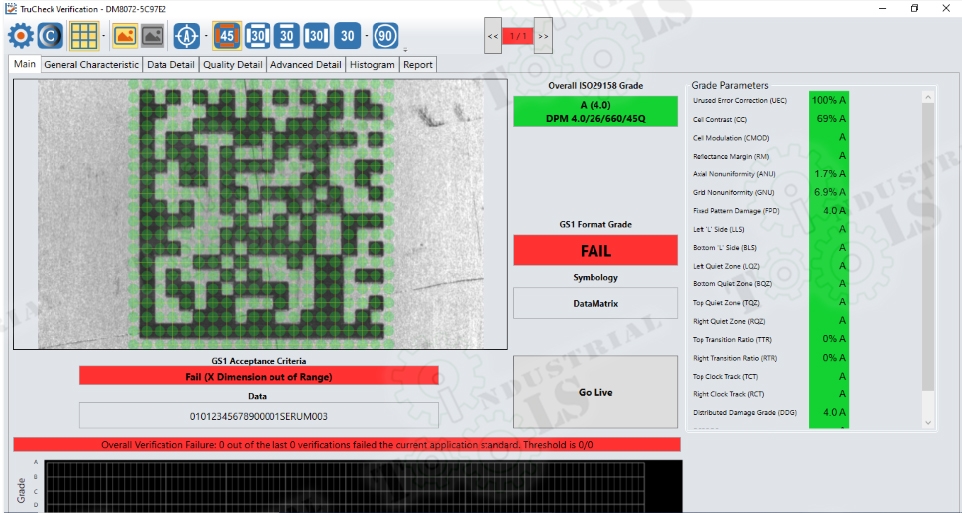The height and width of the screenshot is (513, 962).
Task: Select Right Quiet Zone (RQZ) row
Action: tap(770, 320)
